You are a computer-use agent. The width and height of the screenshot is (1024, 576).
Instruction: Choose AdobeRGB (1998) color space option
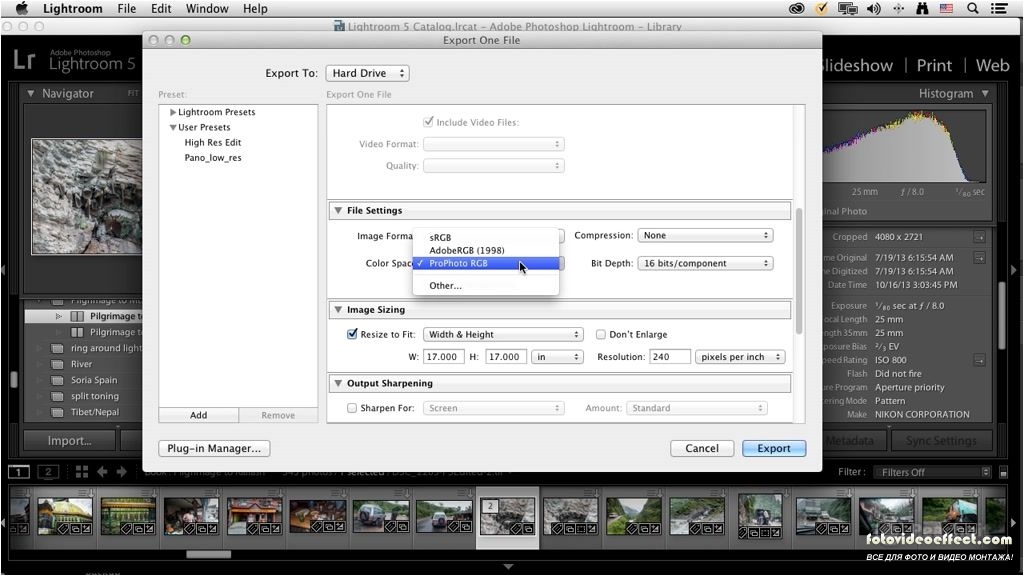[486, 250]
